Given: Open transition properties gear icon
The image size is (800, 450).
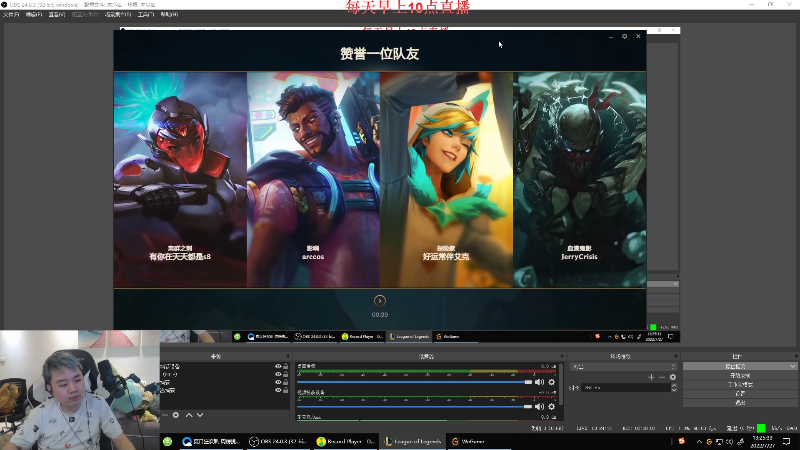Looking at the screenshot, I should [673, 377].
